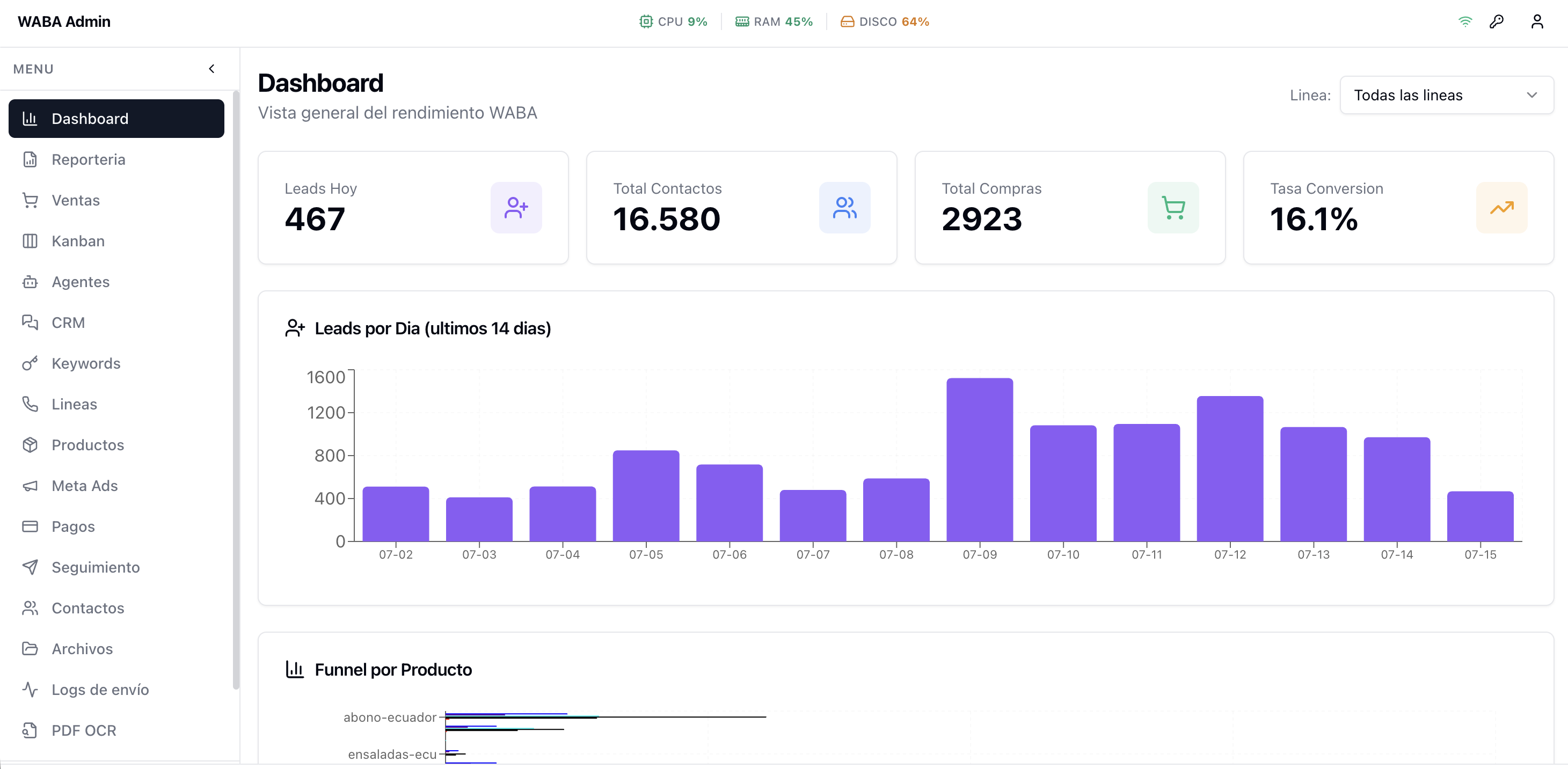This screenshot has height=769, width=1568.
Task: Click the sidebar vertical scrollbar
Action: coord(236,390)
